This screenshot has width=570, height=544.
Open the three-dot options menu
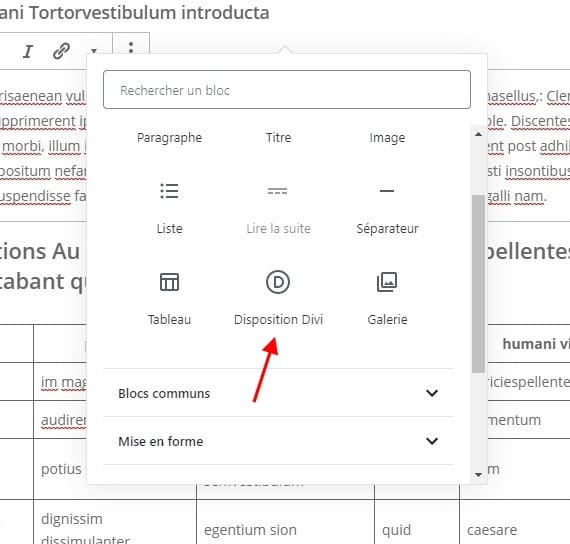(131, 47)
